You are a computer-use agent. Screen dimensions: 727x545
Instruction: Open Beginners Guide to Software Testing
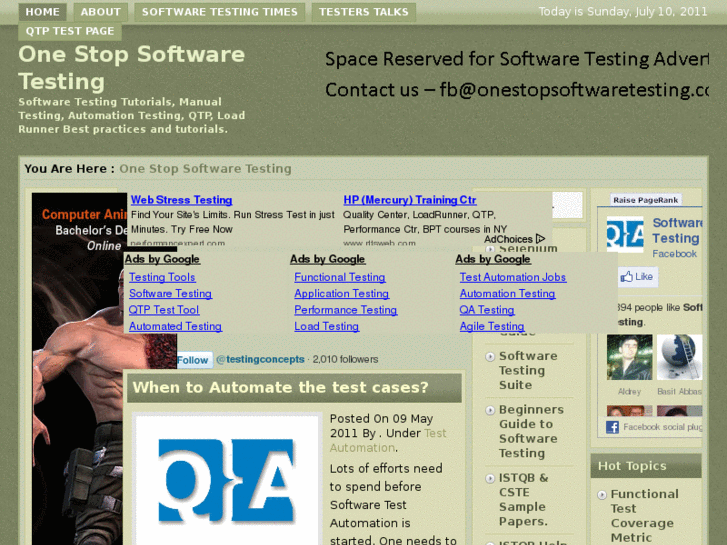pyautogui.click(x=531, y=431)
